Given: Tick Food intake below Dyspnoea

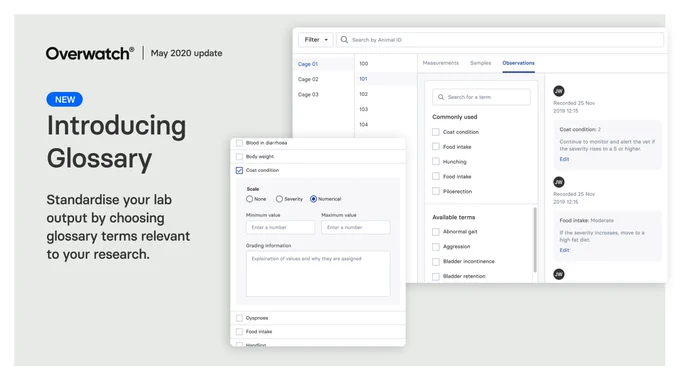Looking at the screenshot, I should (239, 332).
